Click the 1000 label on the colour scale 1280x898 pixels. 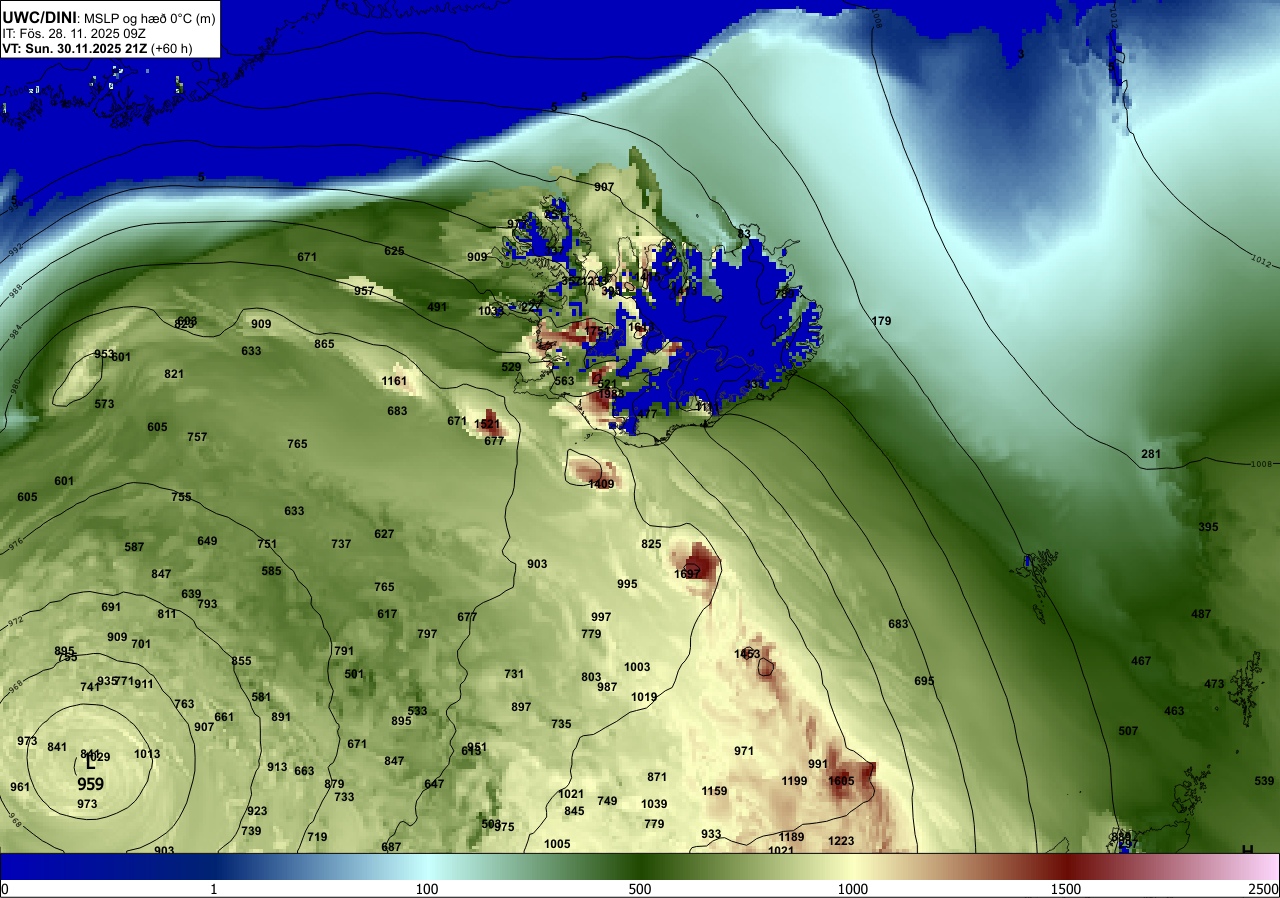[852, 889]
